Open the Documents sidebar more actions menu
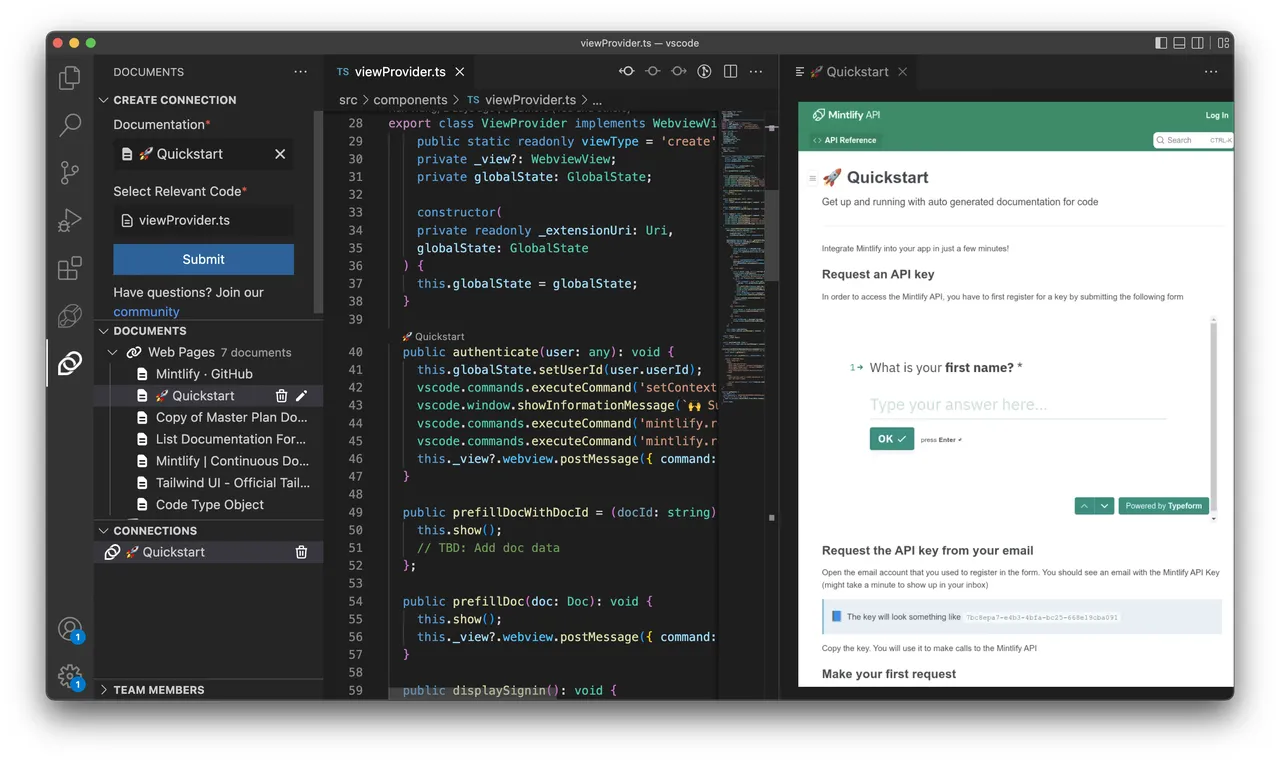Viewport: 1280px width, 761px height. point(301,72)
